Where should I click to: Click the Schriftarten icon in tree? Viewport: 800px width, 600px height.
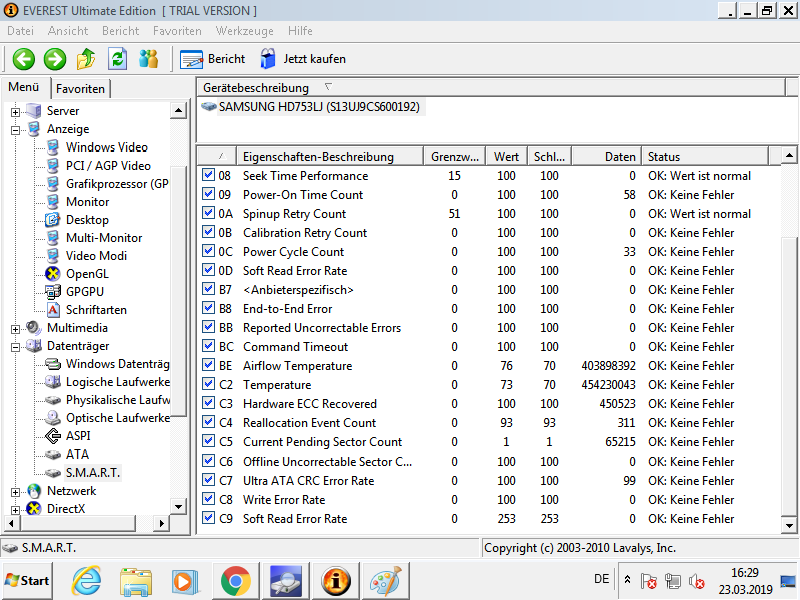[x=53, y=310]
